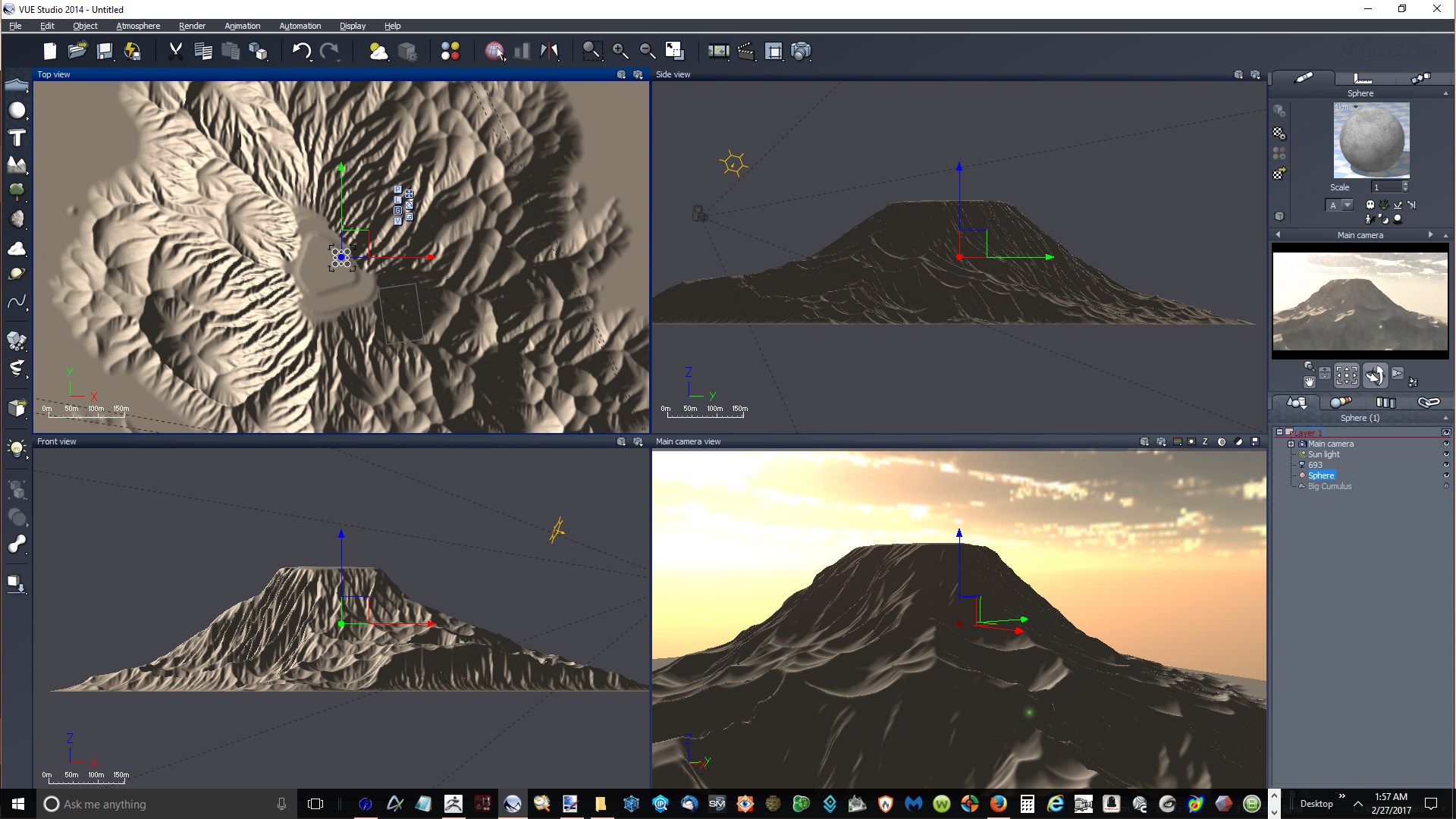Add a terrain with the mountain tool
This screenshot has height=819, width=1456.
(x=17, y=165)
